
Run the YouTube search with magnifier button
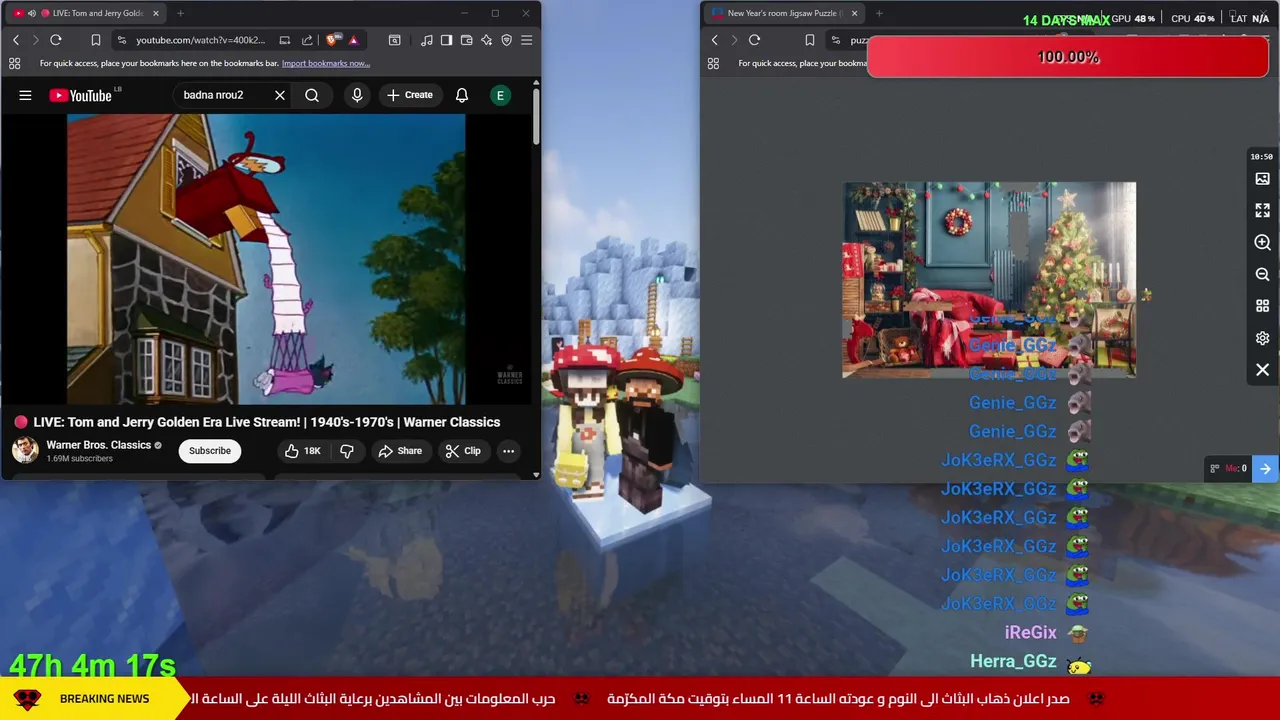[312, 95]
